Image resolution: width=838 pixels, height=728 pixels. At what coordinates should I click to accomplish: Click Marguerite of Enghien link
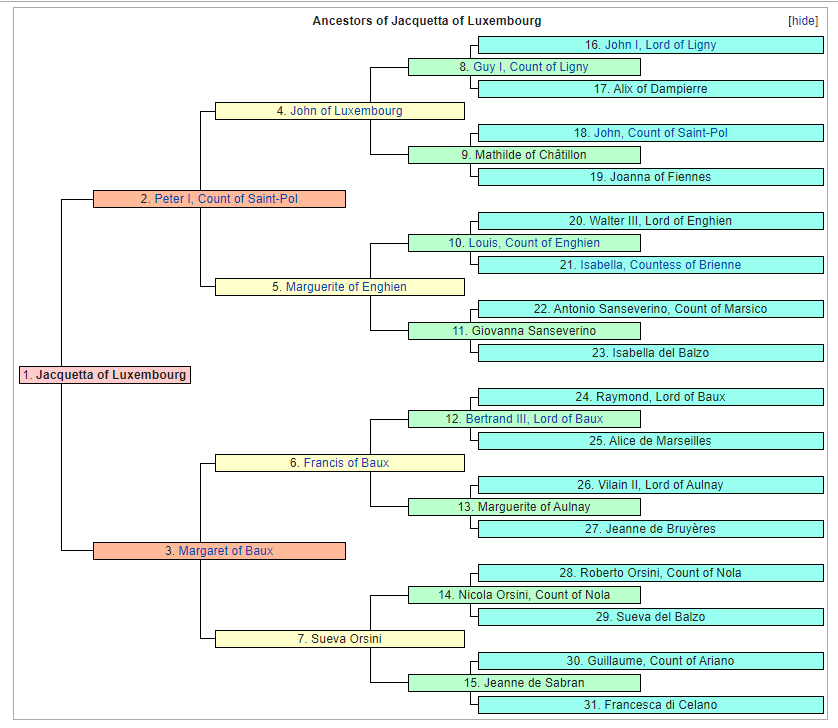[346, 287]
